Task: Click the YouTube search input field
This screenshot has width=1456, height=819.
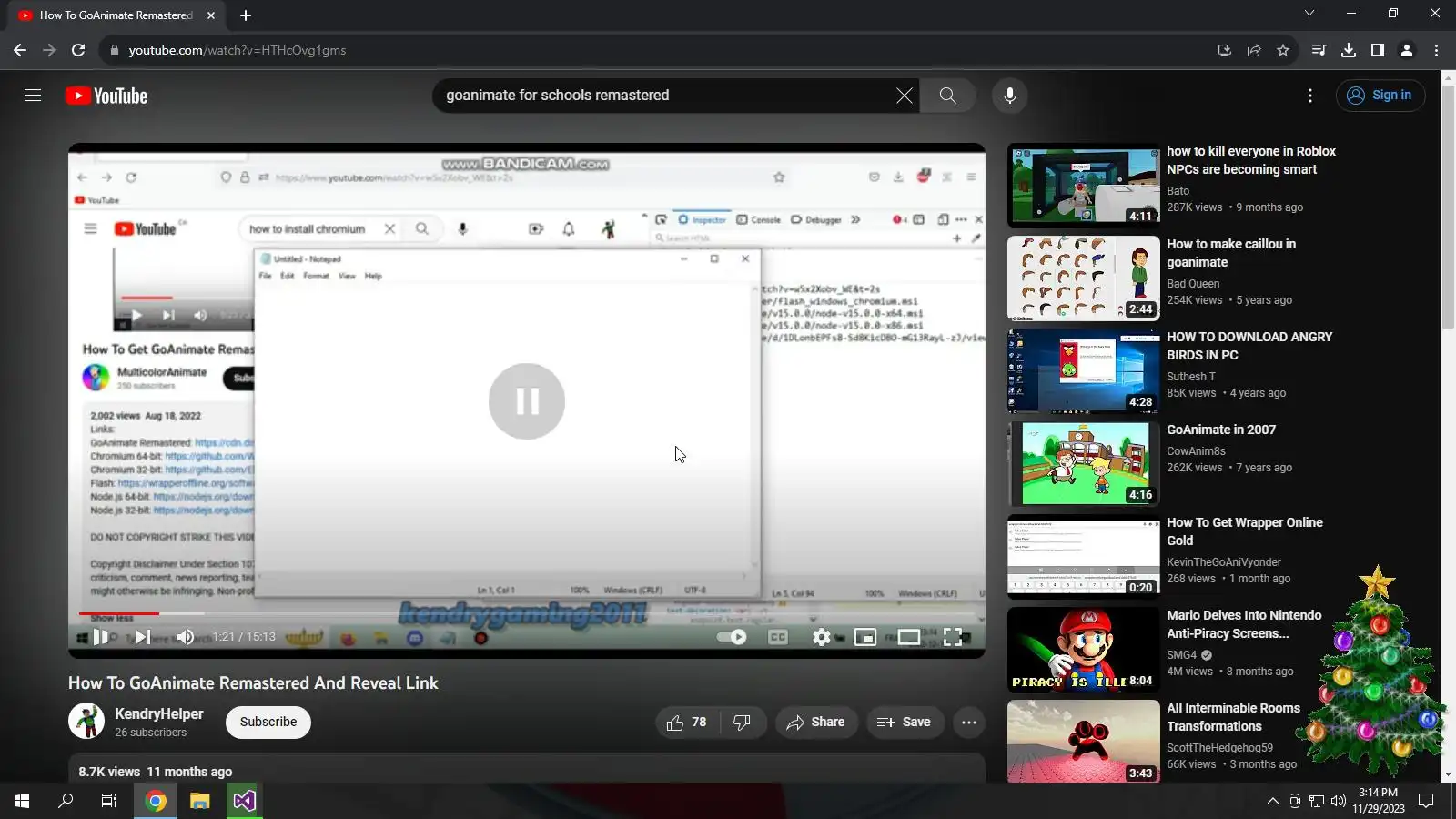Action: [x=669, y=96]
